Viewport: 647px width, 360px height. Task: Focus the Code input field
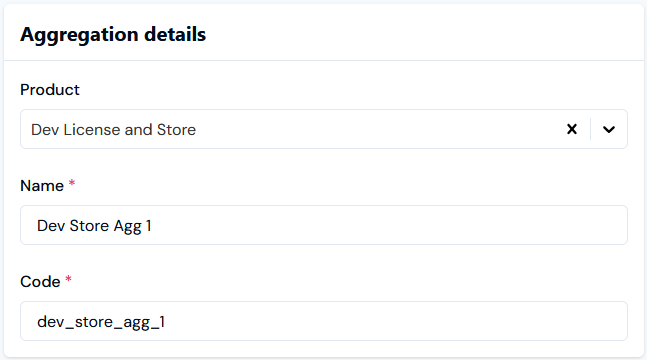click(x=324, y=321)
